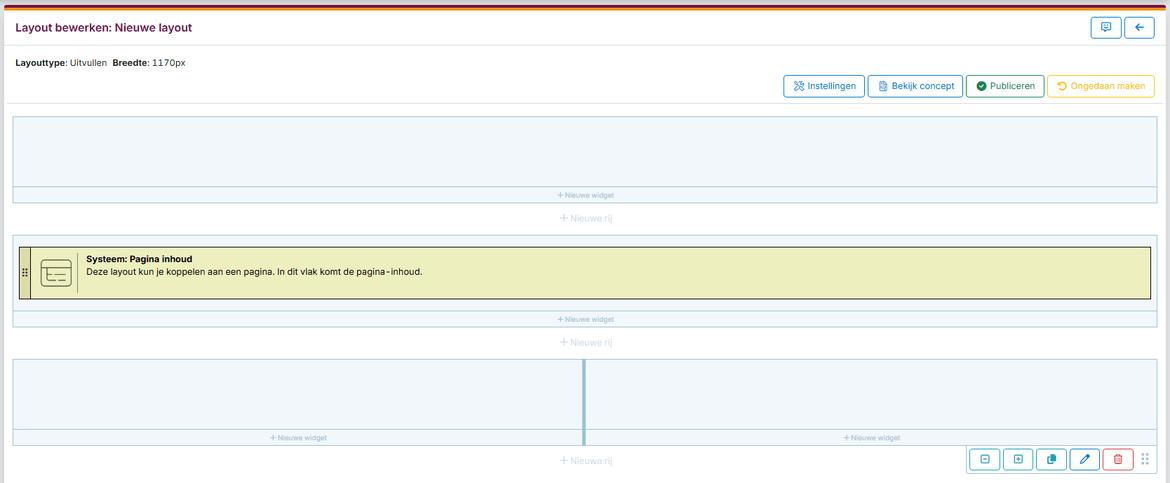1170x483 pixels.
Task: Click the Pagina inhoud widget layout icon
Action: pyautogui.click(x=56, y=273)
